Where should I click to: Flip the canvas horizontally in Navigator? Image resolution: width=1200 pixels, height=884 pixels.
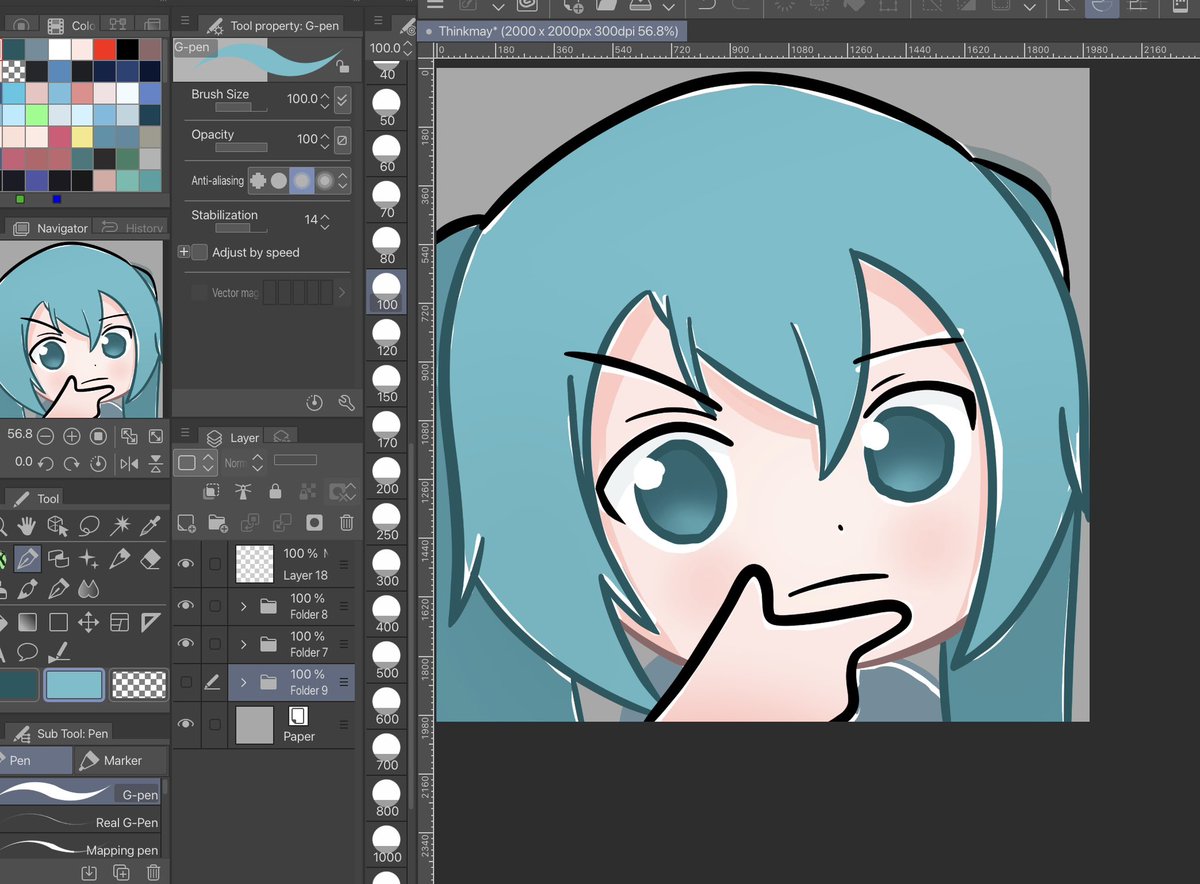(129, 463)
